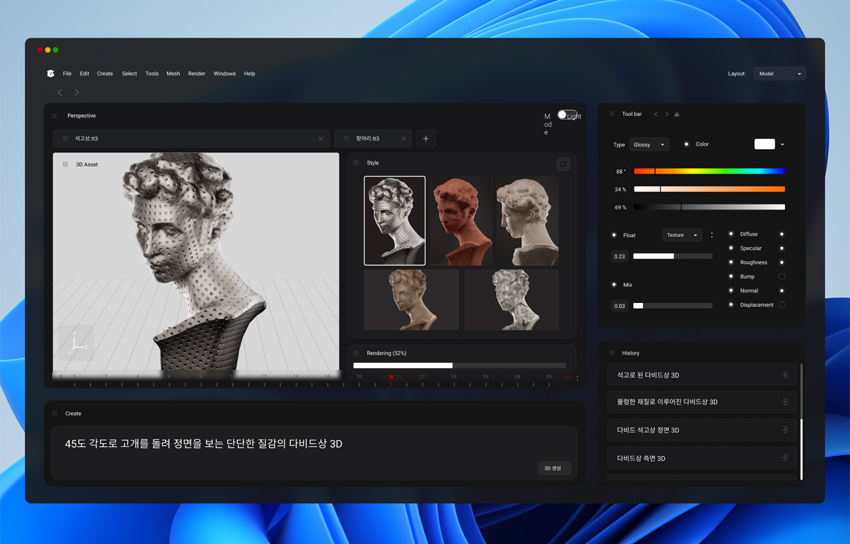Image resolution: width=850 pixels, height=544 pixels.
Task: Open the Mesh menu
Action: pos(173,74)
